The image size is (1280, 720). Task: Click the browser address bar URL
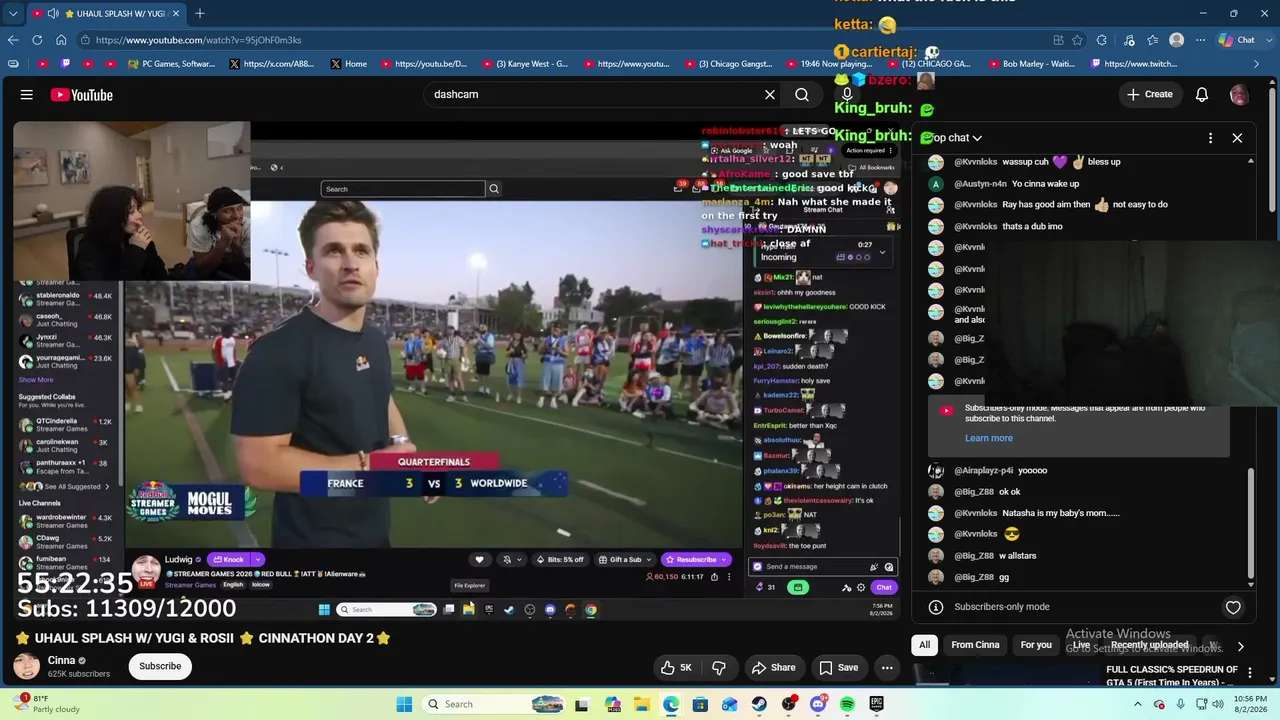[198, 40]
